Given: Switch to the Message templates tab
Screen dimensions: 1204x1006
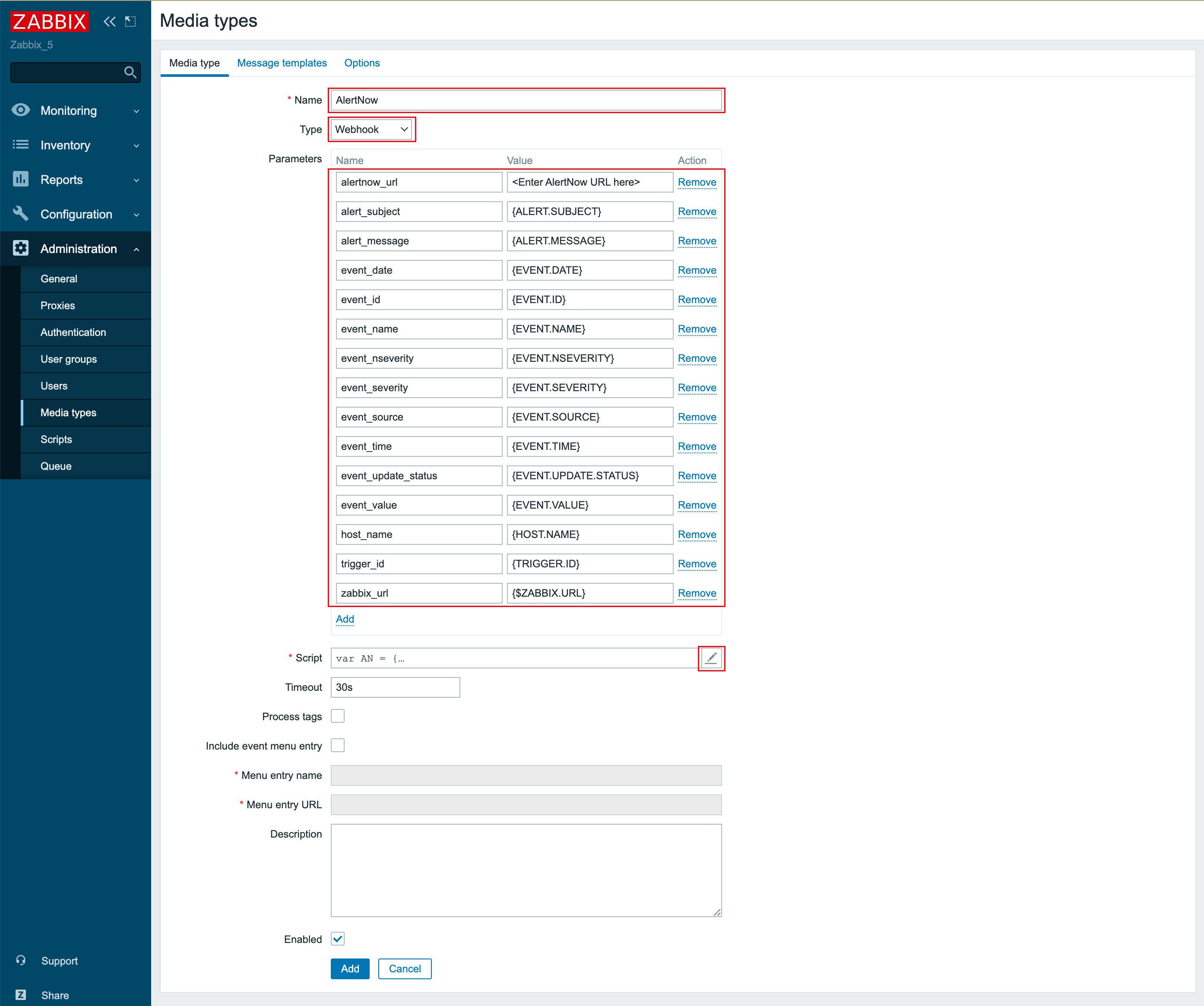Looking at the screenshot, I should tap(282, 63).
